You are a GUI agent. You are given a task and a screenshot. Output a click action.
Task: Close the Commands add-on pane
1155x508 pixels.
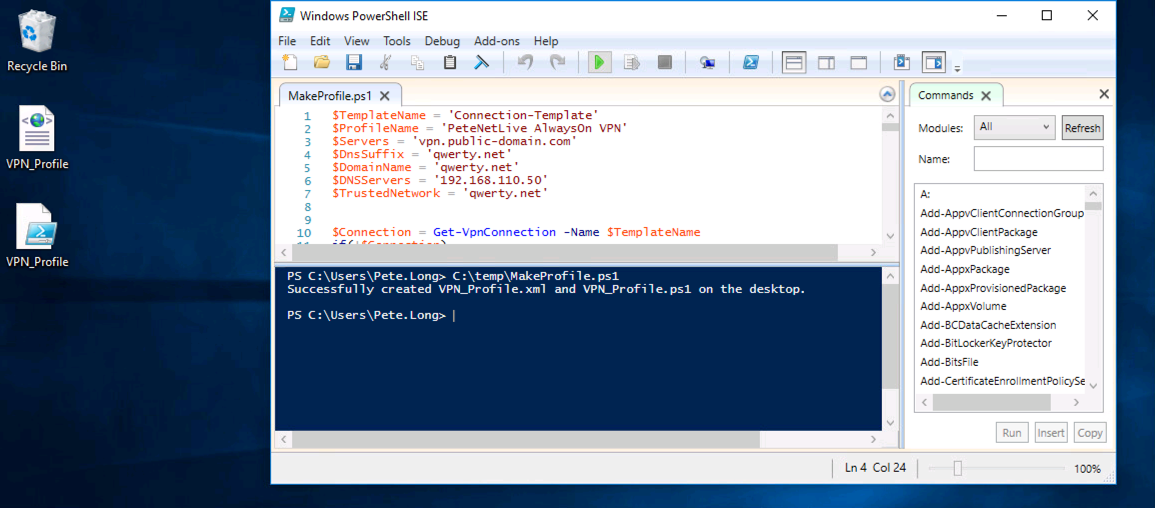coord(1103,94)
